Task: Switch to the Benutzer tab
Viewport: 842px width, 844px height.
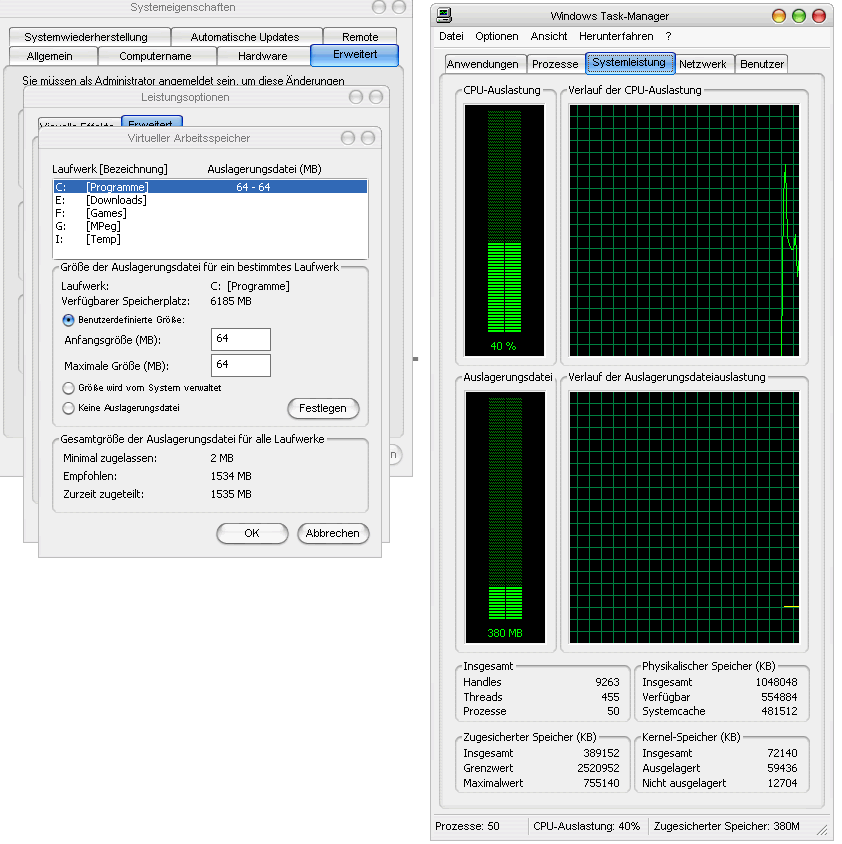Action: point(762,64)
